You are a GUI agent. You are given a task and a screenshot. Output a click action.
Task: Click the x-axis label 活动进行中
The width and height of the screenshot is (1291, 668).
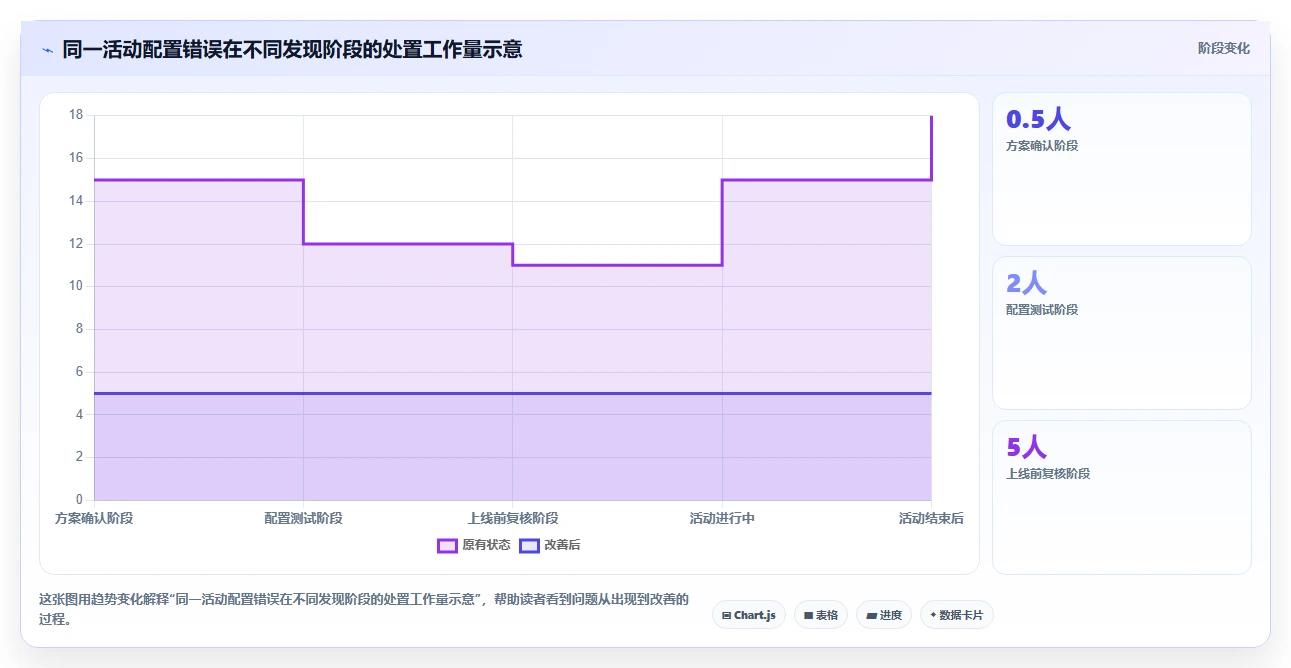click(722, 518)
